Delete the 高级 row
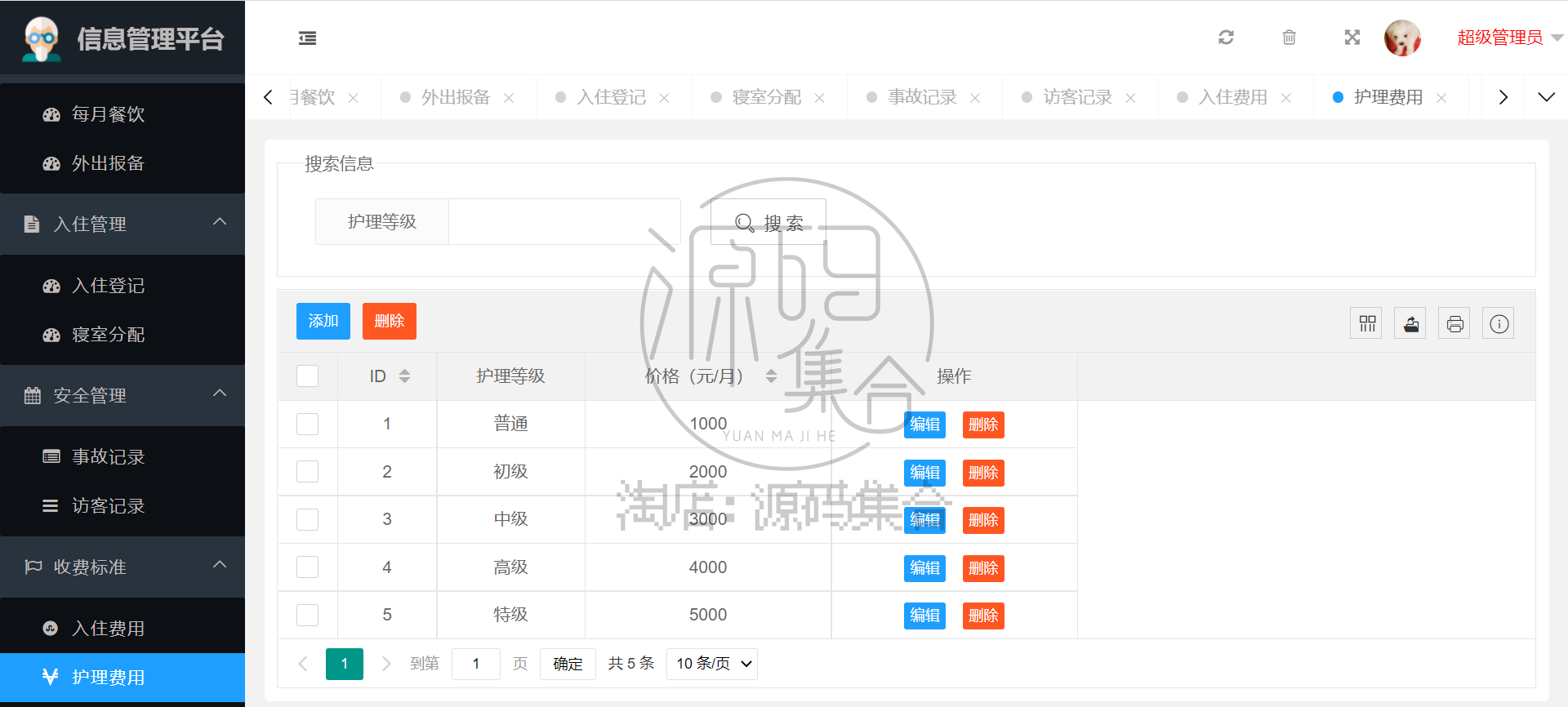 pyautogui.click(x=983, y=568)
